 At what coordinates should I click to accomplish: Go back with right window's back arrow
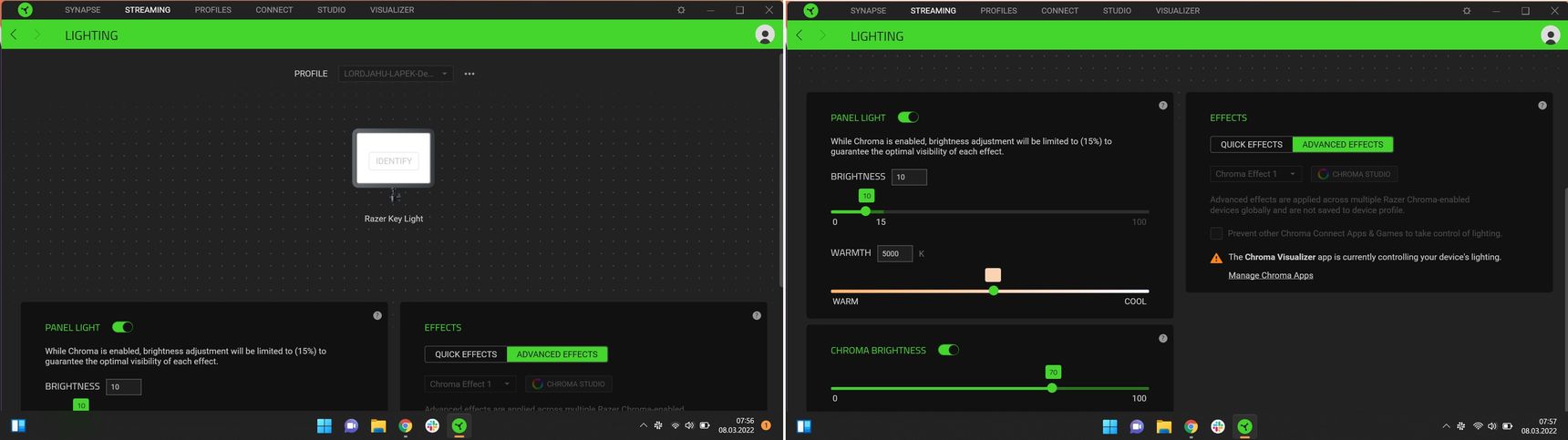coord(799,36)
